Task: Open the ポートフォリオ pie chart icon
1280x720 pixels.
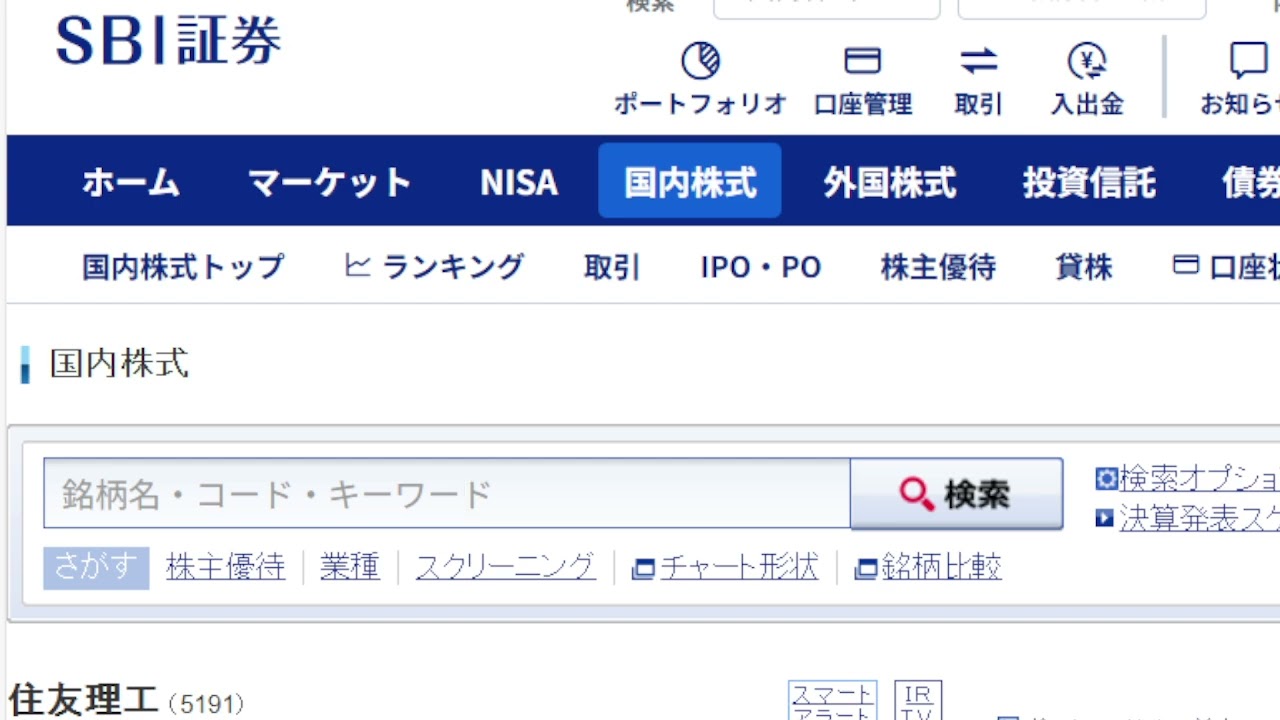Action: pos(700,61)
